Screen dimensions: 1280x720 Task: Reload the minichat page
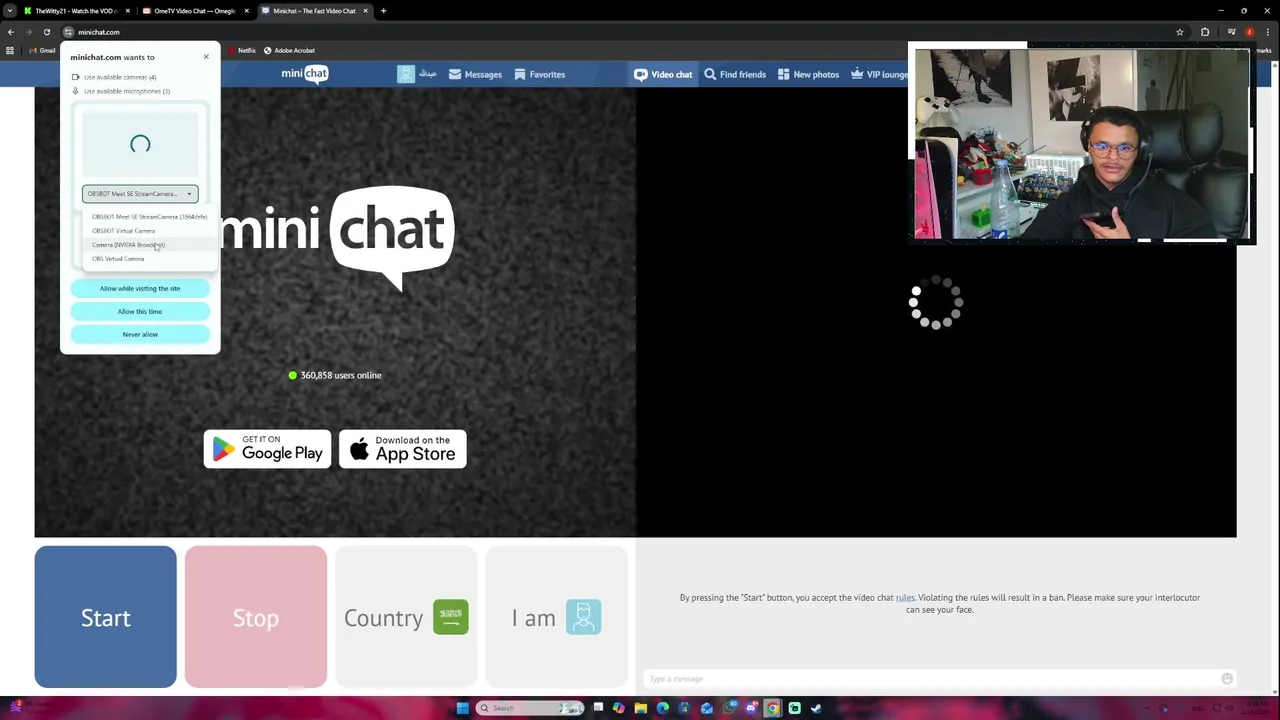[46, 32]
